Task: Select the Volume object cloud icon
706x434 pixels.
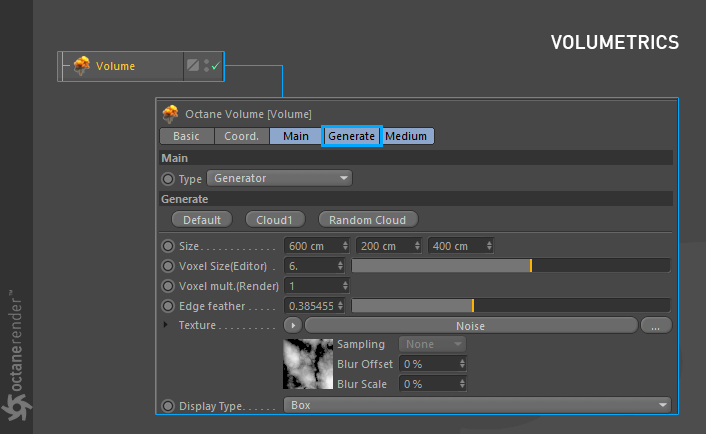Action: [81, 66]
